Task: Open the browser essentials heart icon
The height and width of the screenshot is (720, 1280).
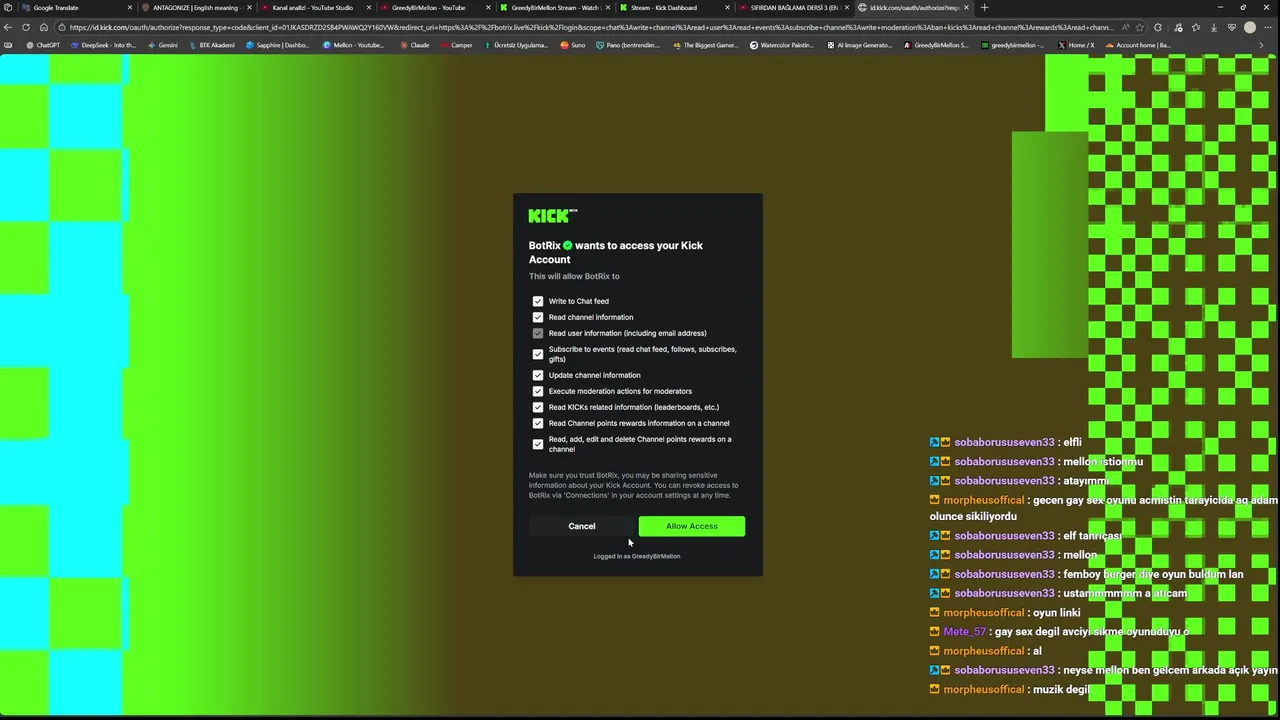Action: tap(1232, 27)
